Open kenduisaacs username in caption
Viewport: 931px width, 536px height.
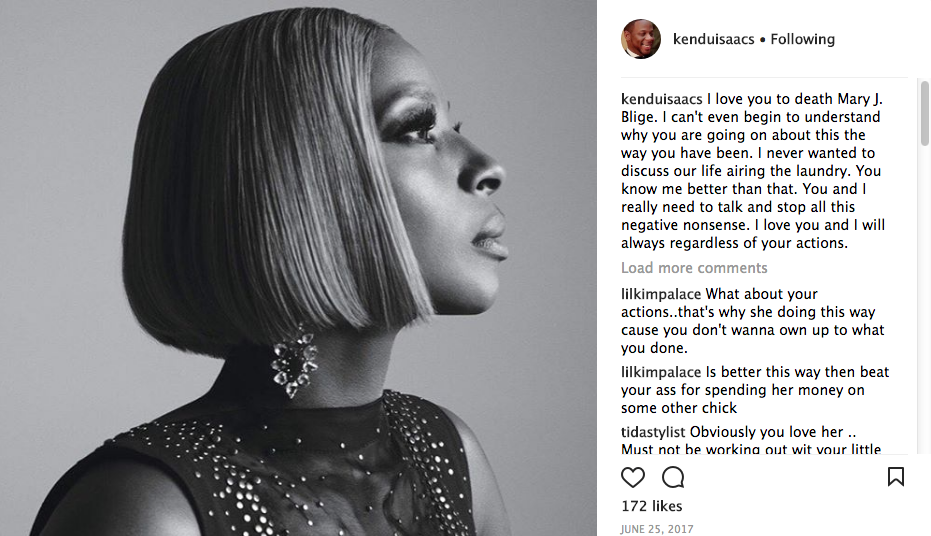tap(661, 99)
